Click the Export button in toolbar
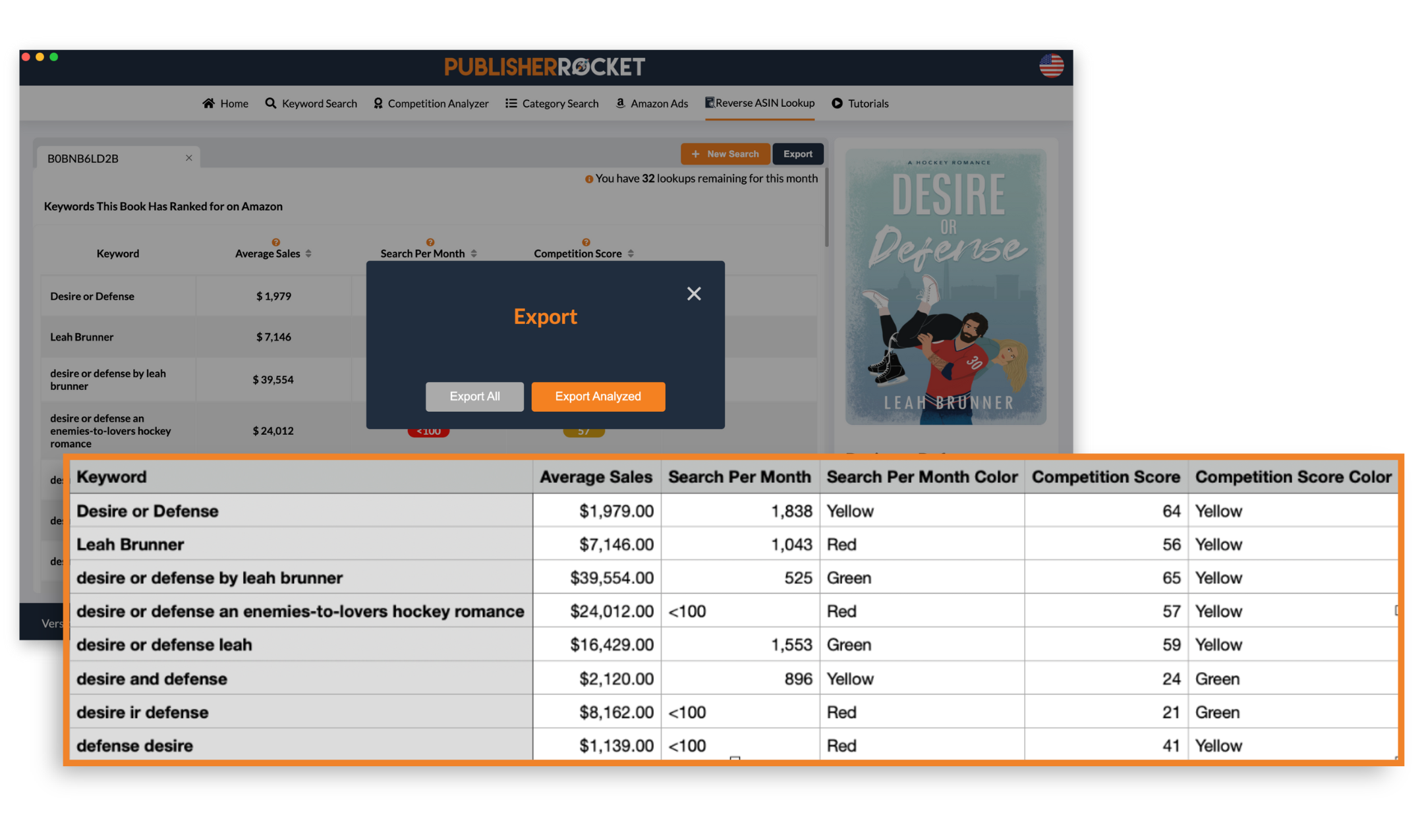 point(798,154)
